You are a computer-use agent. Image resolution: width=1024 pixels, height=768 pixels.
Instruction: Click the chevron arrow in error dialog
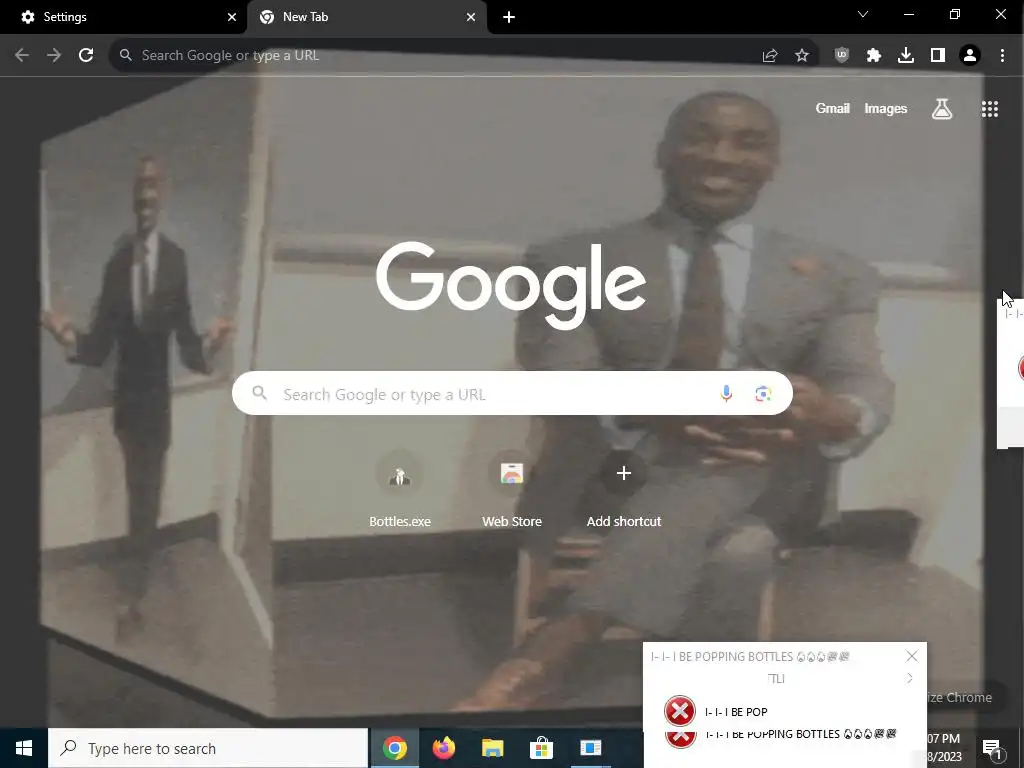tap(910, 679)
